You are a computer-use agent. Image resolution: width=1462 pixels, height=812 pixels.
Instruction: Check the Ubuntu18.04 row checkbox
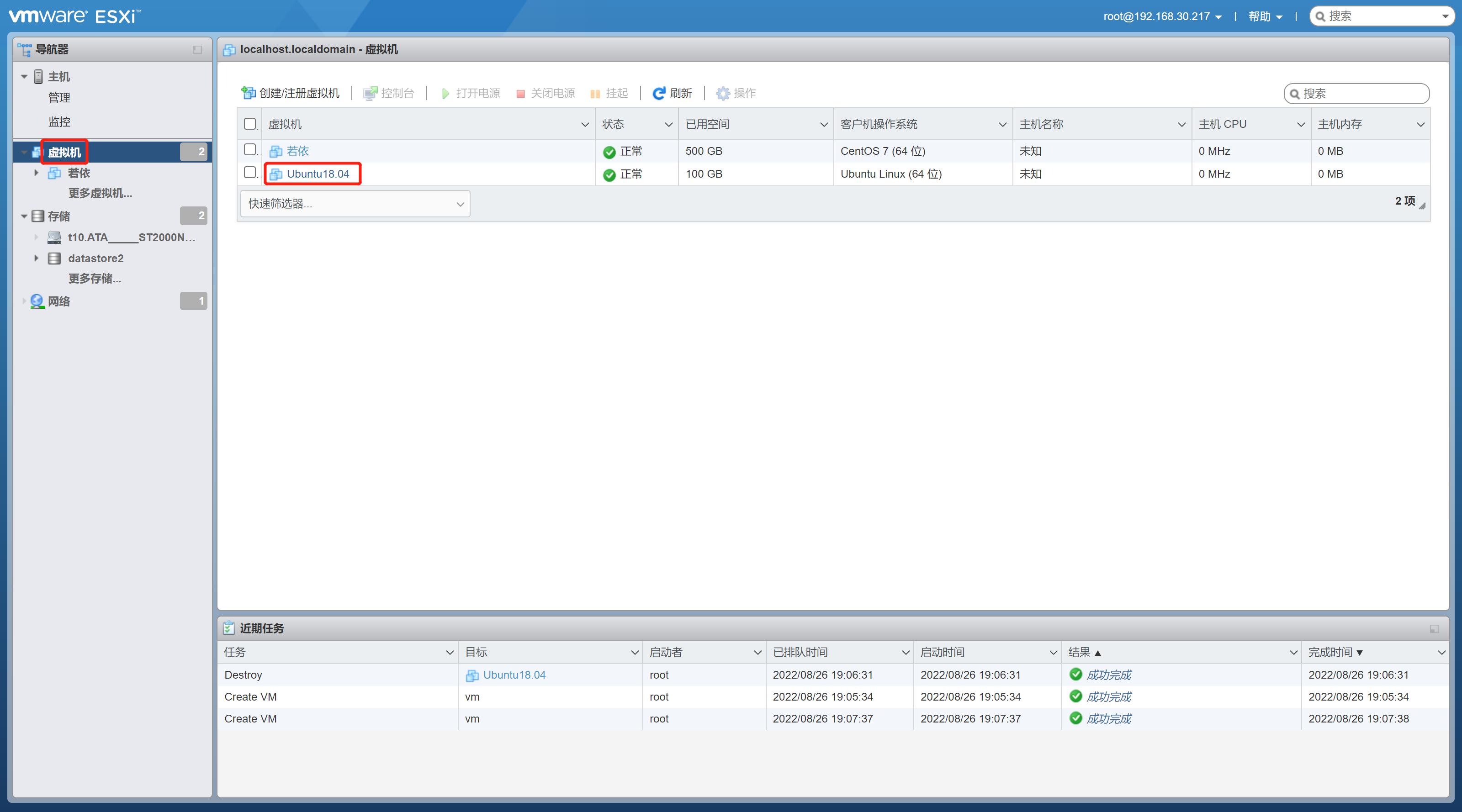(x=250, y=173)
